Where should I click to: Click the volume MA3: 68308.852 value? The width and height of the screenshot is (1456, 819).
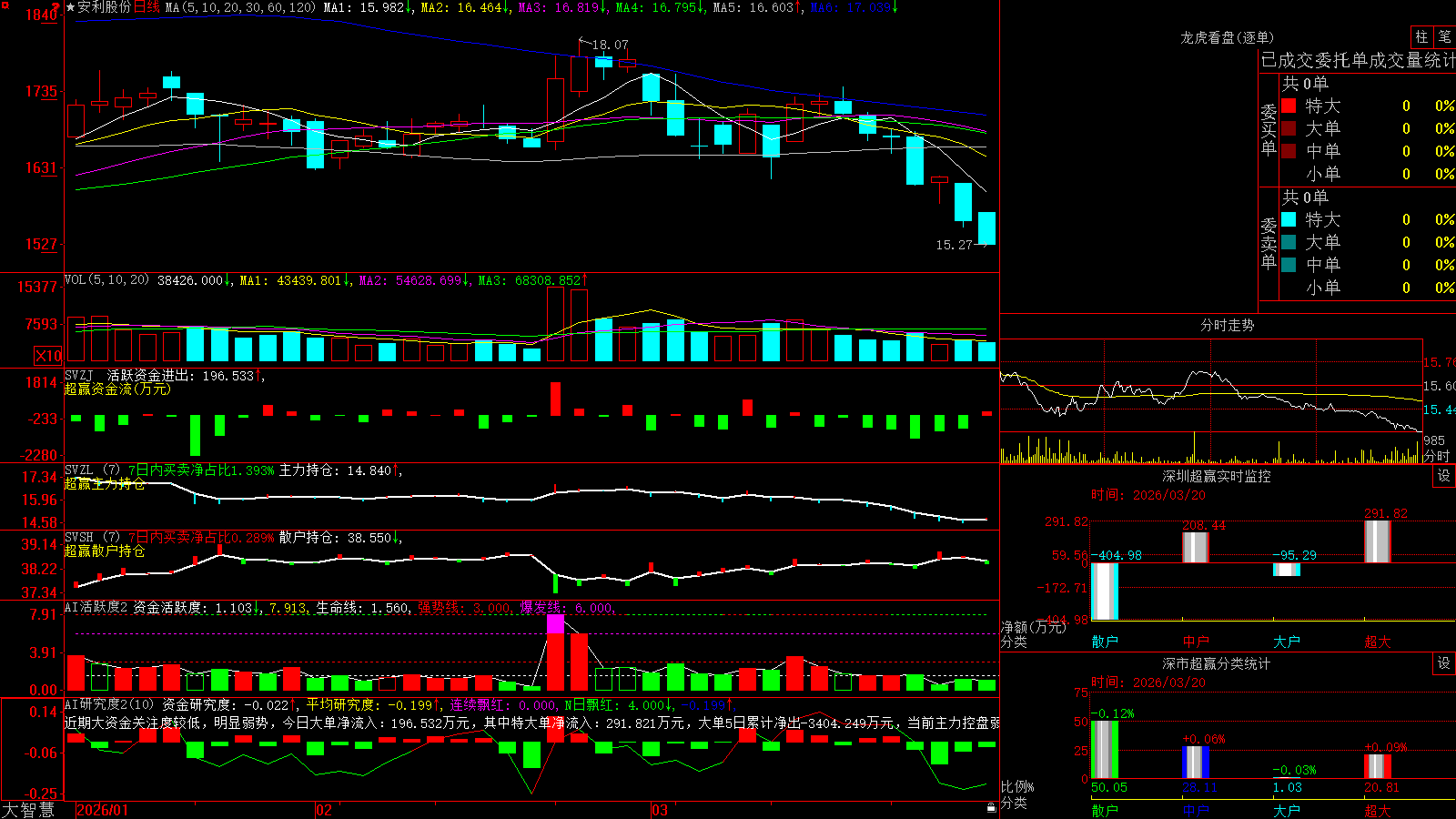click(x=530, y=280)
